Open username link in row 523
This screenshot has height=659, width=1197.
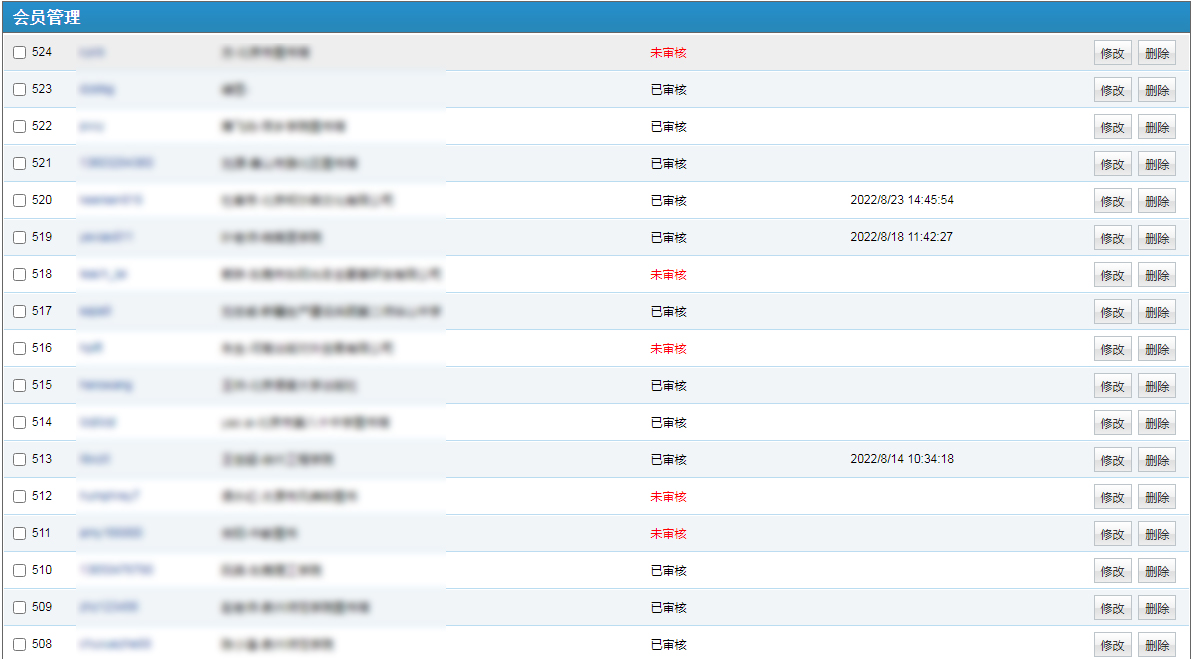[x=97, y=90]
